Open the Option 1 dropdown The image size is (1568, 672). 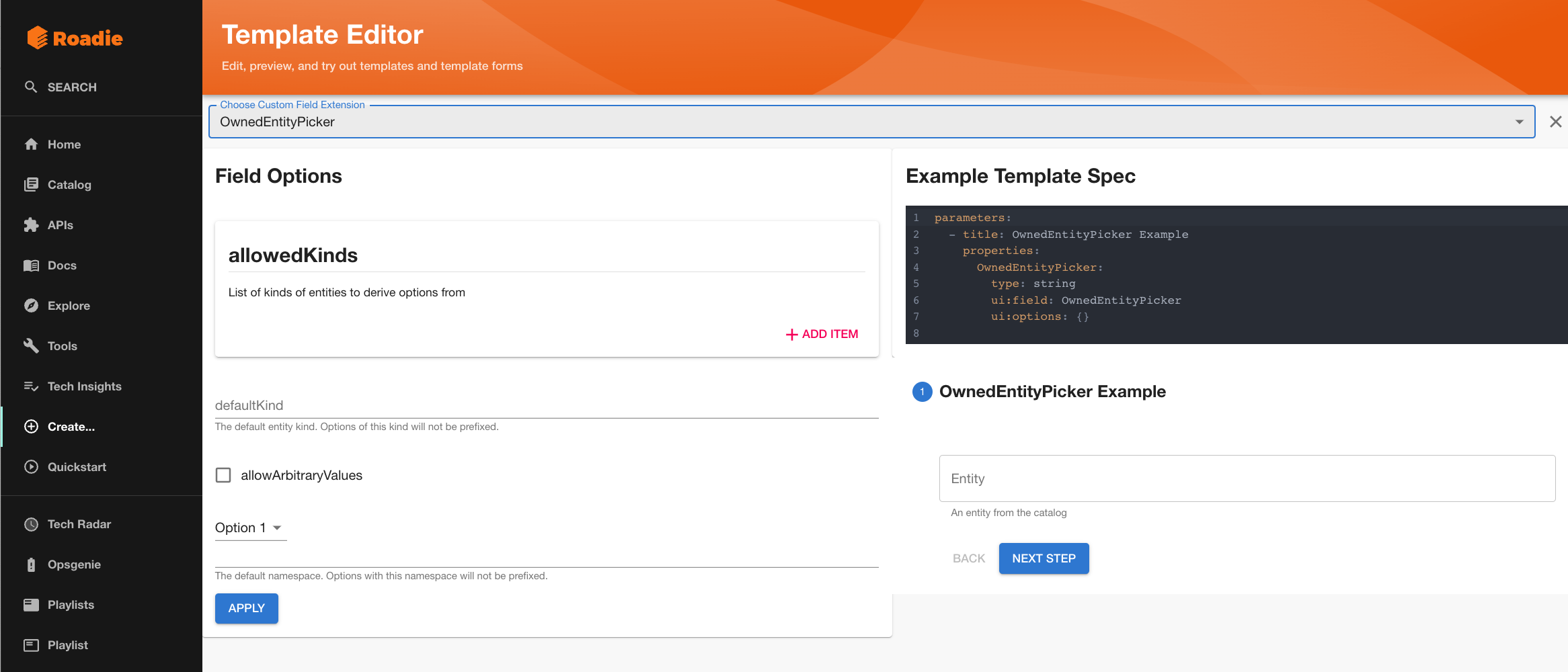click(x=250, y=528)
